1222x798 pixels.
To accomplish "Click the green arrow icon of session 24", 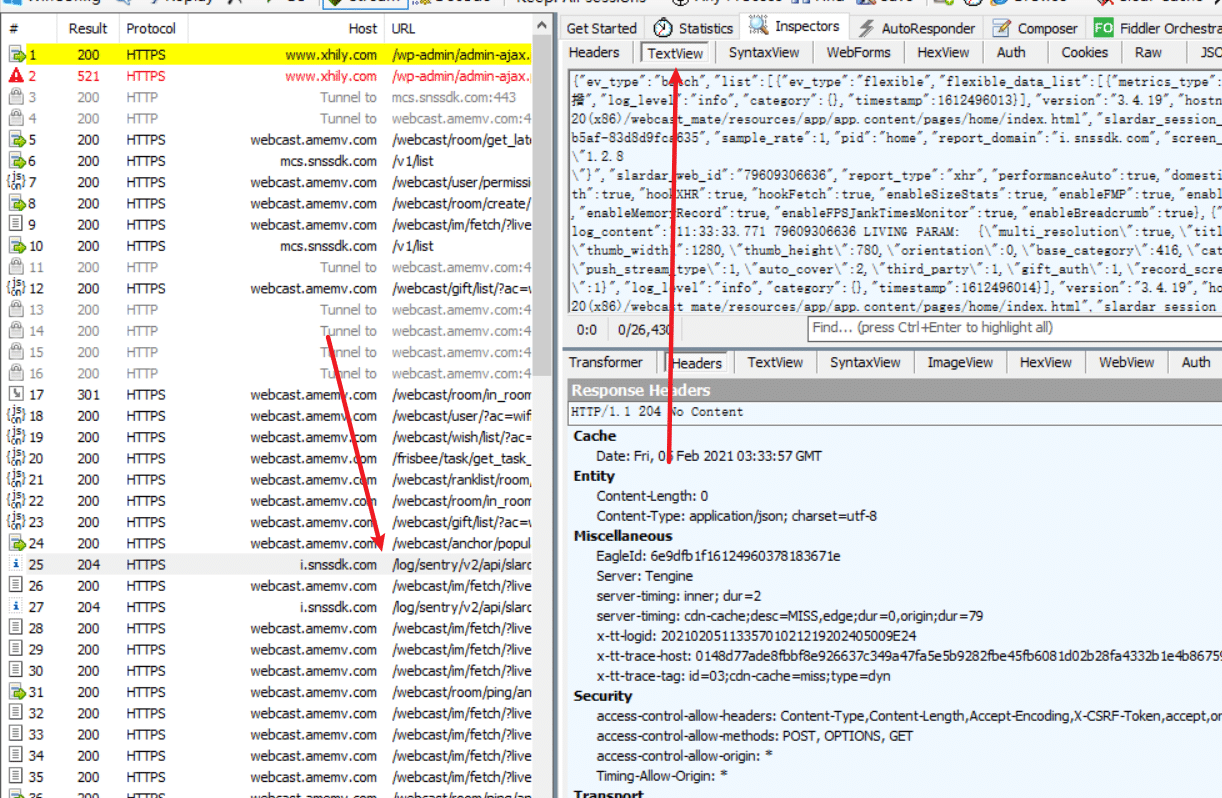I will 16,543.
